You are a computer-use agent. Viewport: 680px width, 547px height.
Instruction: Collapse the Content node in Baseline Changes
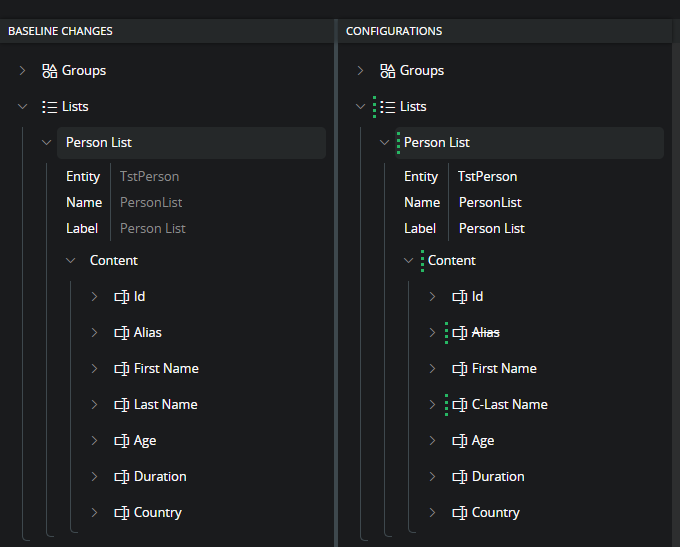pos(70,261)
